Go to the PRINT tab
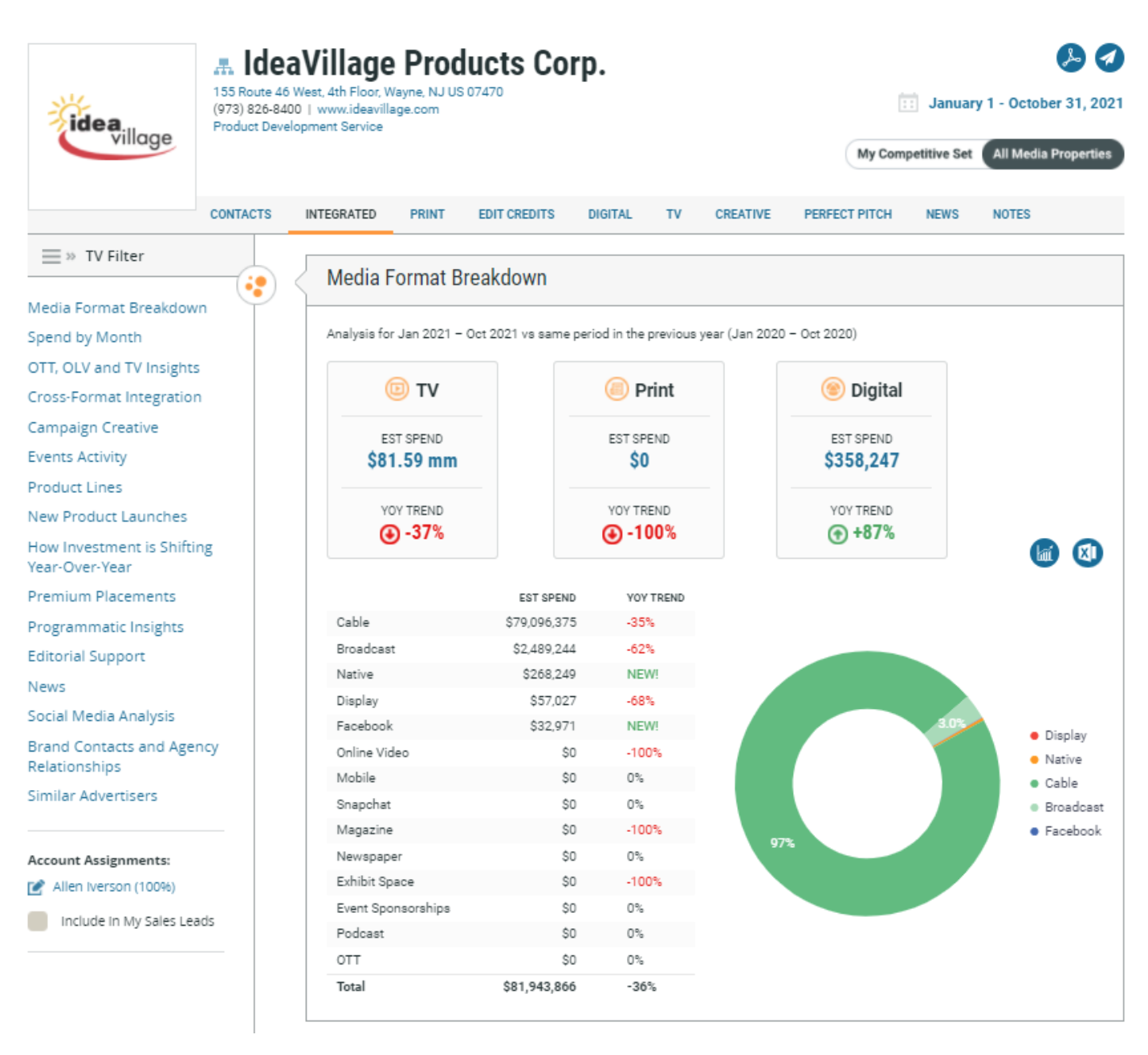Image resolution: width=1148 pixels, height=1055 pixels. (x=427, y=214)
